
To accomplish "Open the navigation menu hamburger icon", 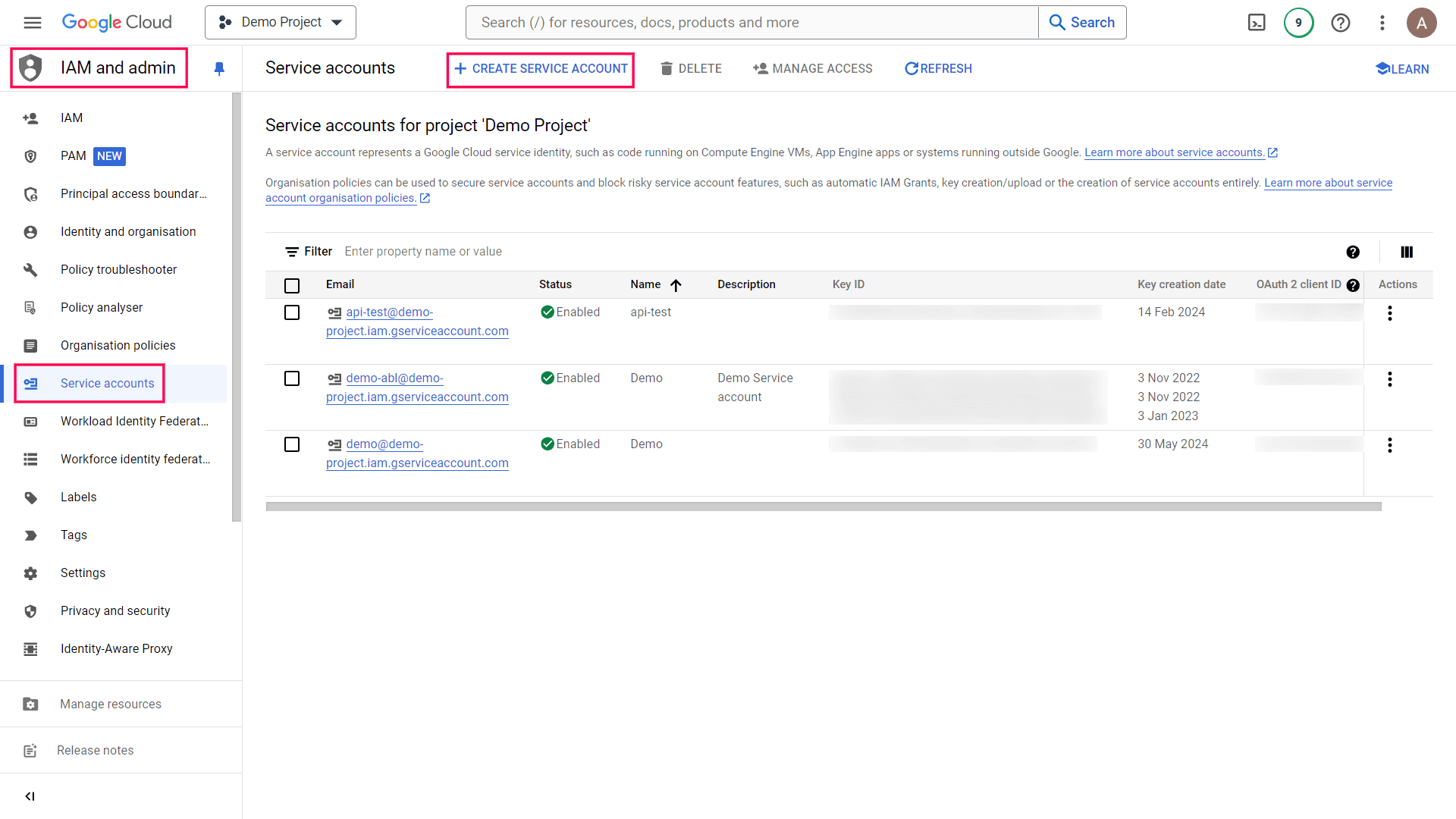I will coord(32,22).
